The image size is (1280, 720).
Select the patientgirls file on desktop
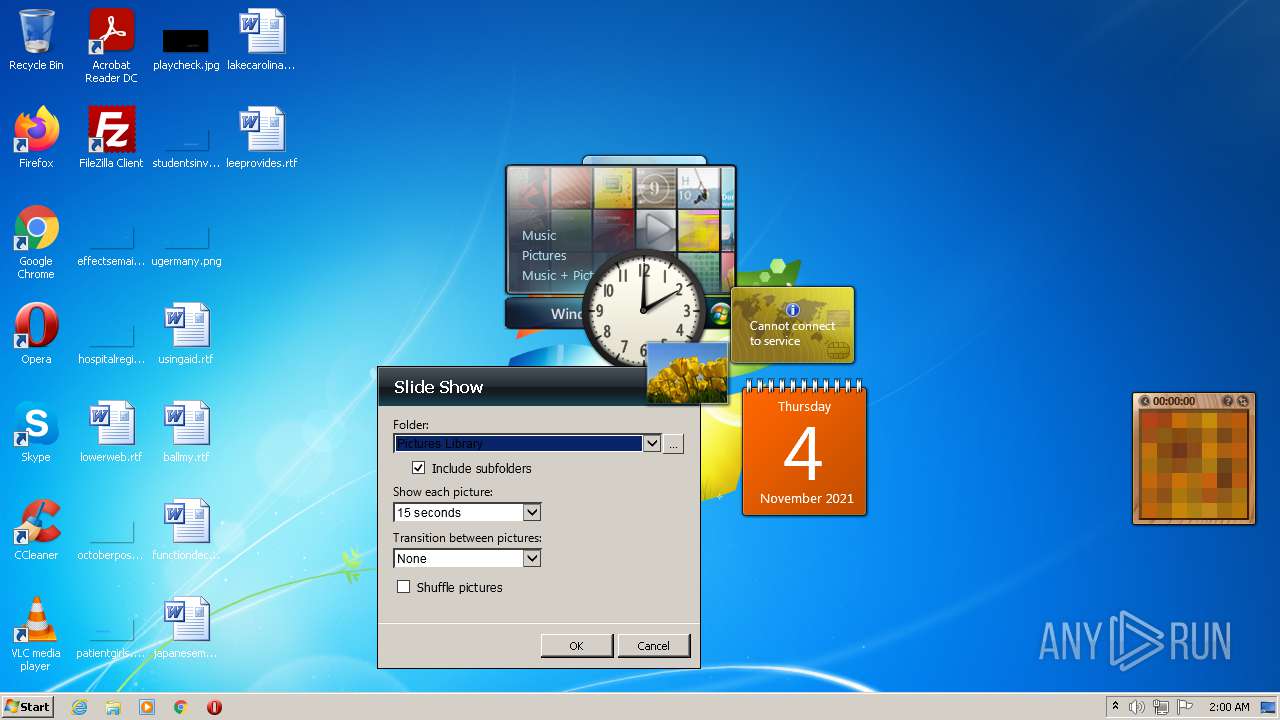point(111,639)
